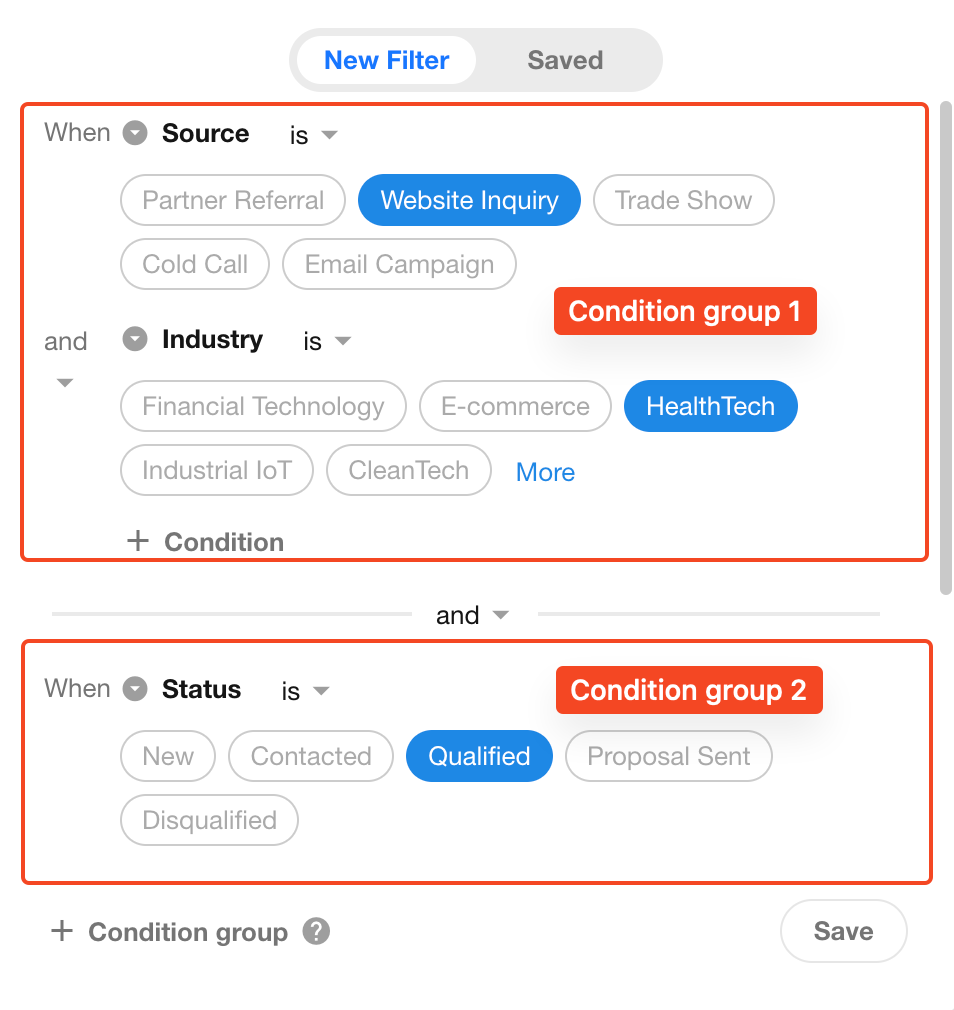Select the Partner Referral chip

tap(233, 200)
